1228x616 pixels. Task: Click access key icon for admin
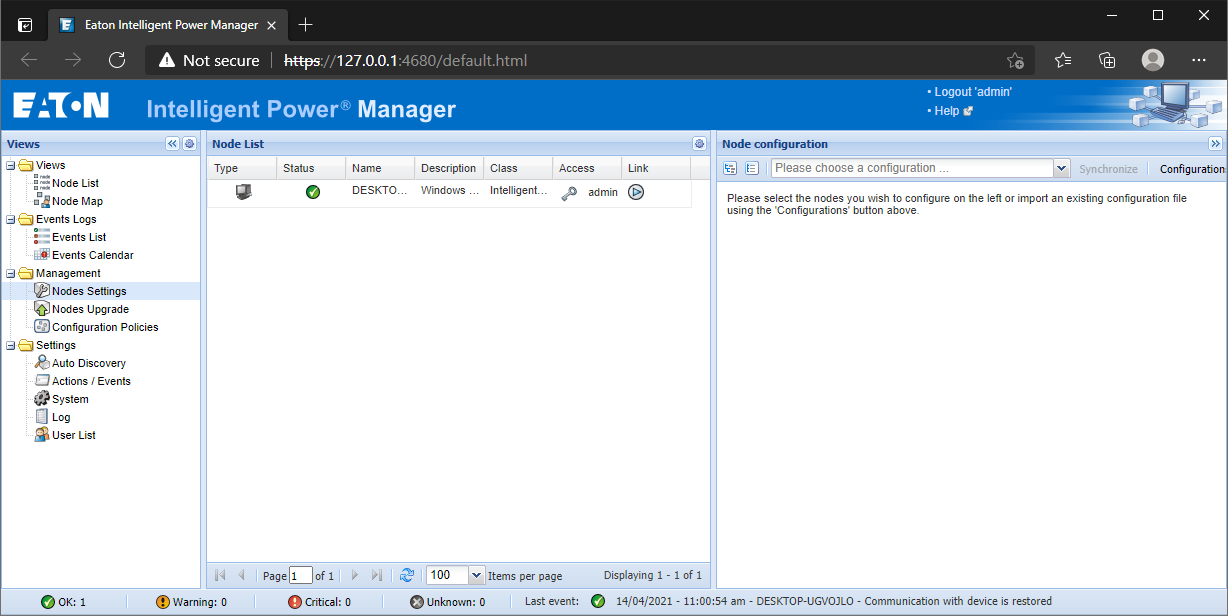point(569,193)
